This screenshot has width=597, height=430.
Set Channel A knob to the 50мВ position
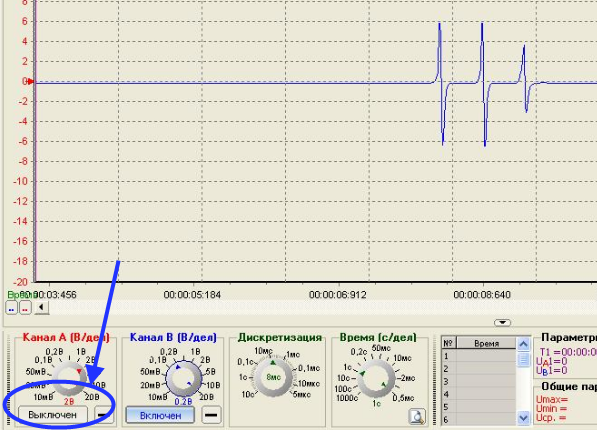point(35,371)
